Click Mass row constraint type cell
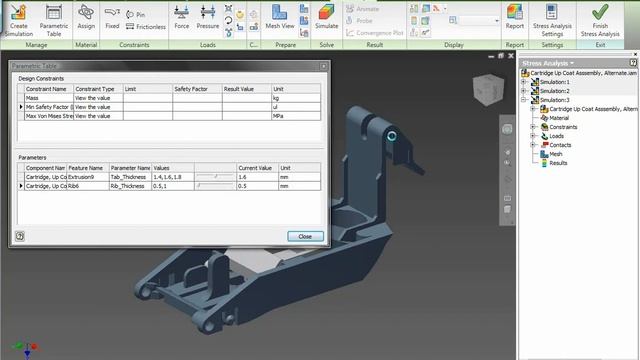640x360 pixels. tap(98, 98)
